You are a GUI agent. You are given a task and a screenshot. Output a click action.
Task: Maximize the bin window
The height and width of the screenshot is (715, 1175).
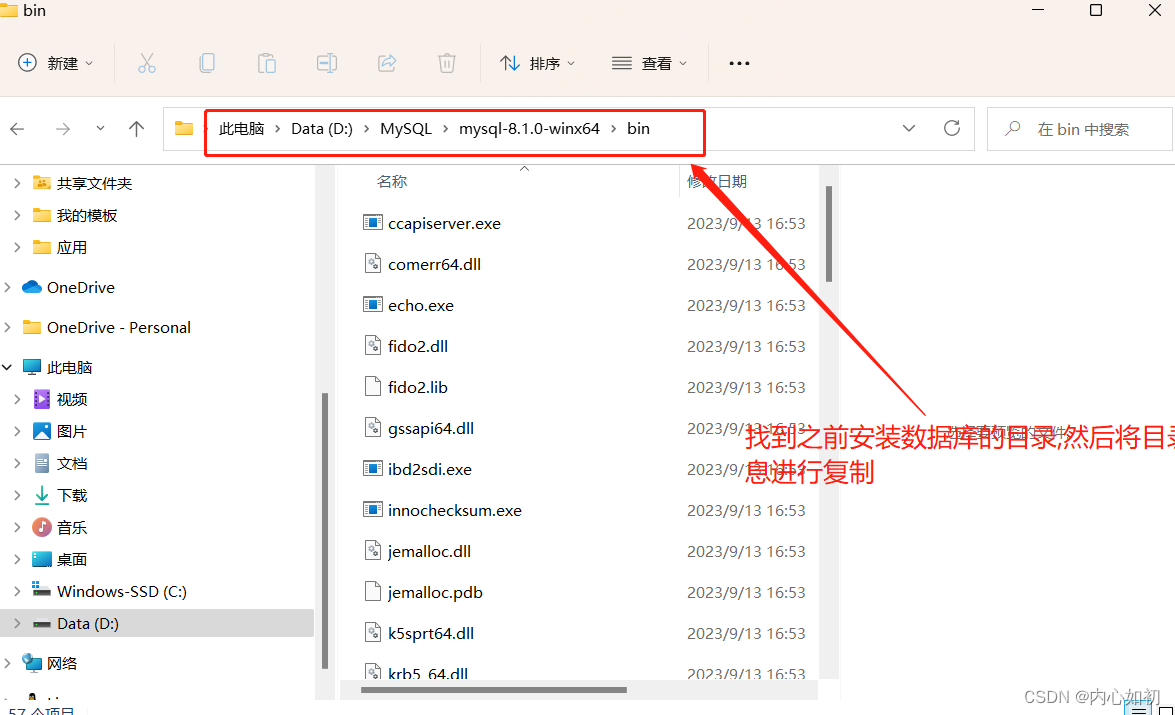point(1096,10)
